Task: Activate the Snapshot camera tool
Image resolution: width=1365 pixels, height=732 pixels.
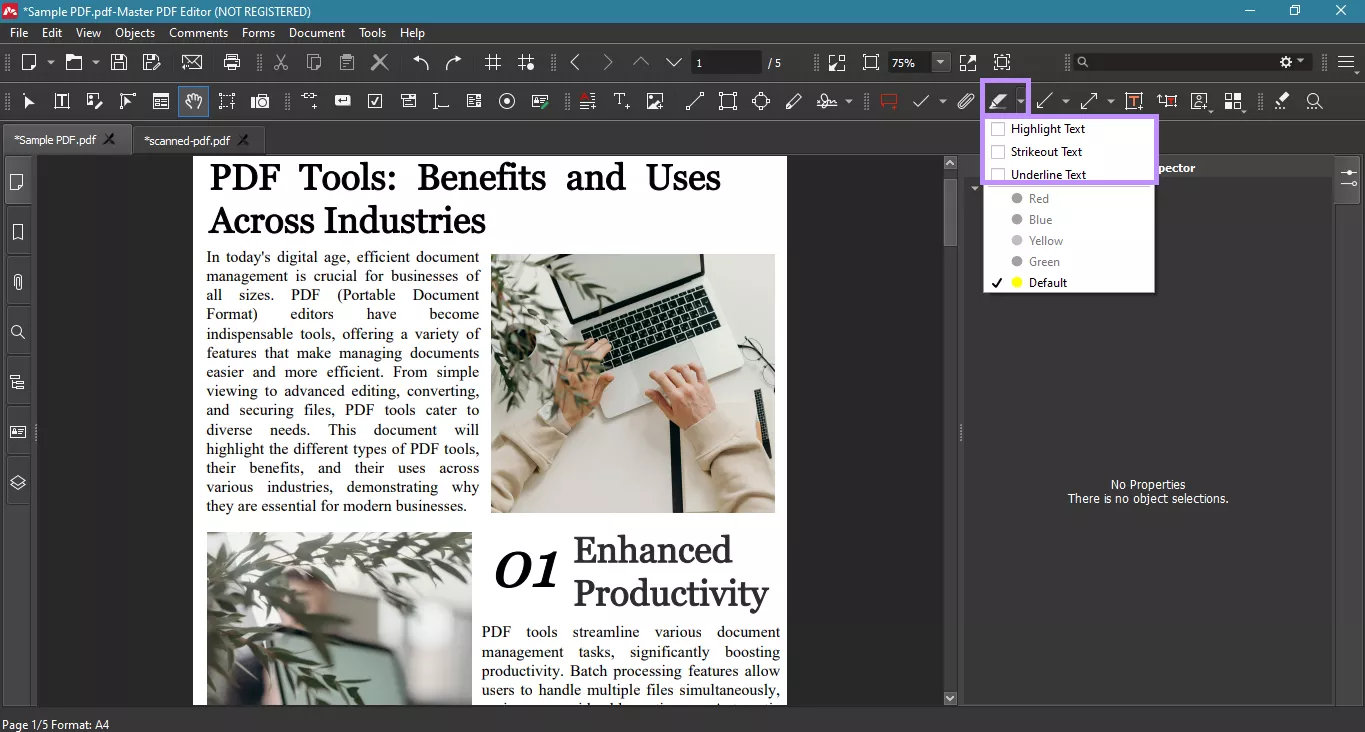Action: [259, 101]
